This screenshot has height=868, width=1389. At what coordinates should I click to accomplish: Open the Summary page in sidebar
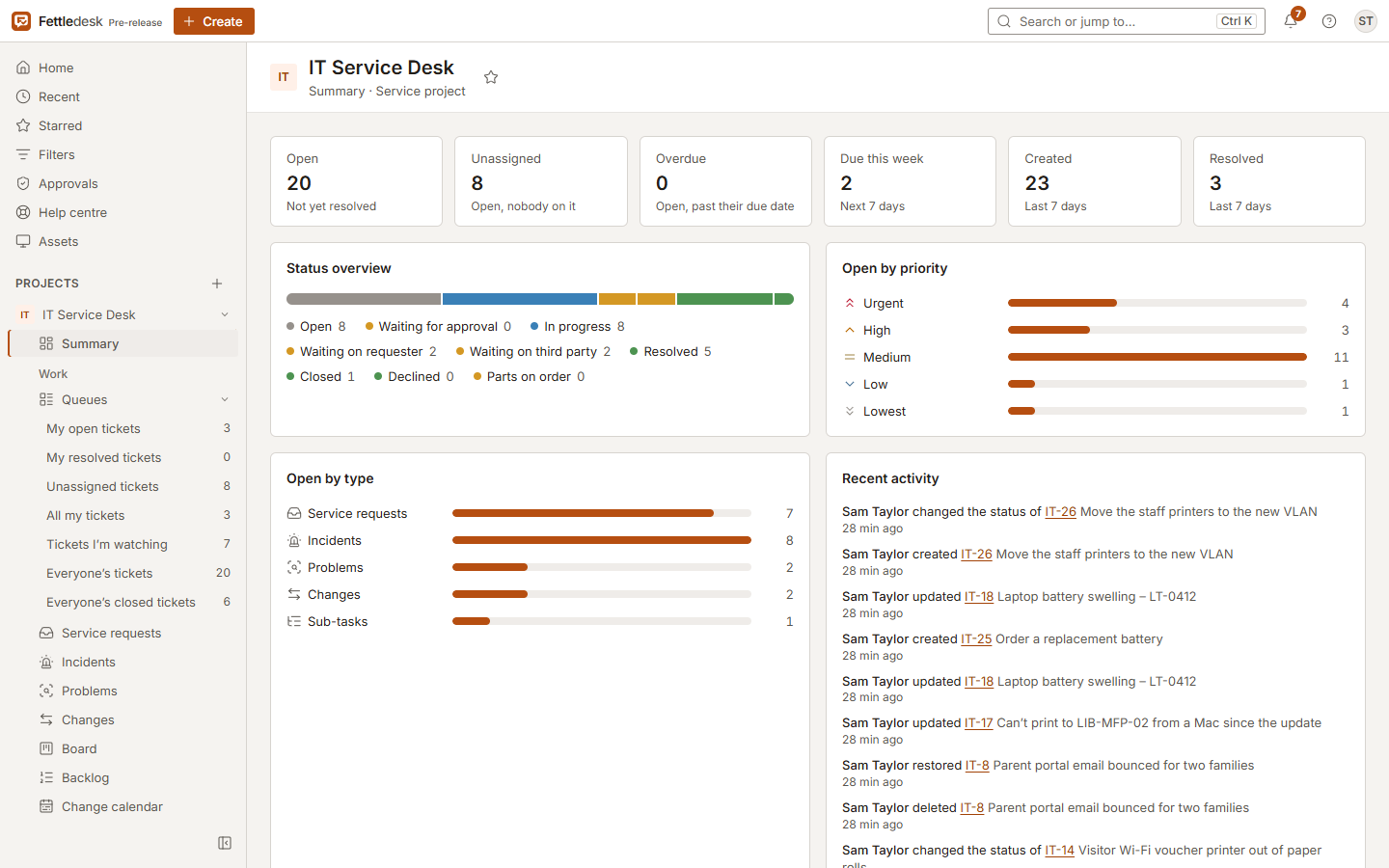tap(123, 343)
